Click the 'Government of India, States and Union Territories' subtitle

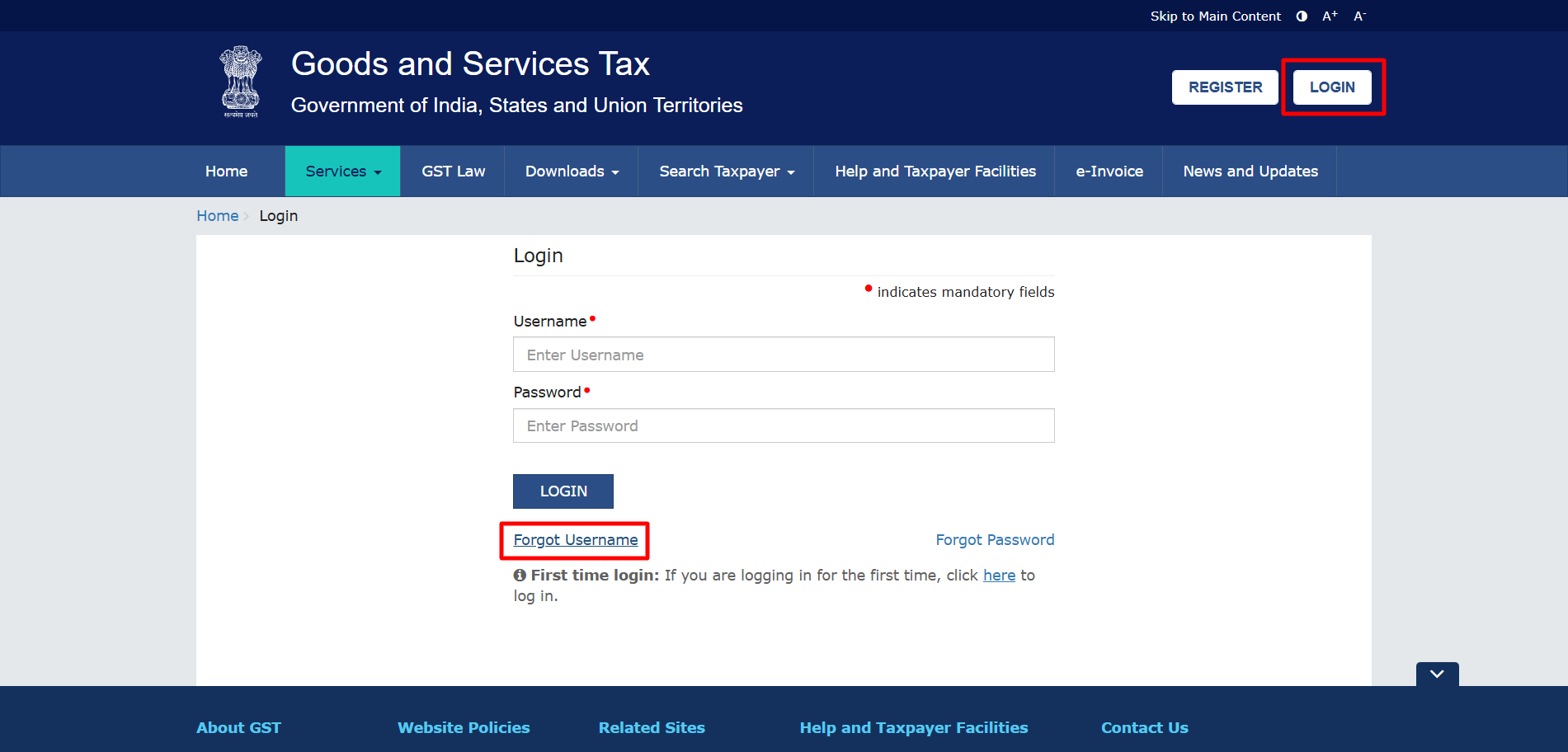[x=517, y=106]
